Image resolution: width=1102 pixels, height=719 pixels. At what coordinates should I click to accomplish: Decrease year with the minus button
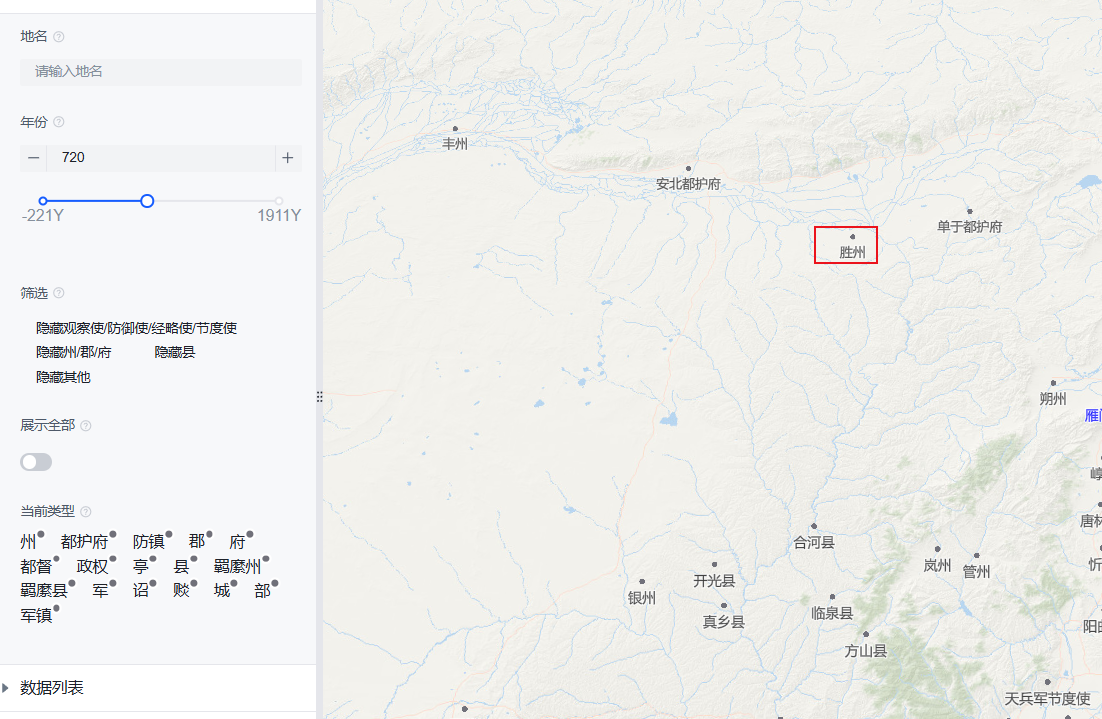click(x=33, y=158)
